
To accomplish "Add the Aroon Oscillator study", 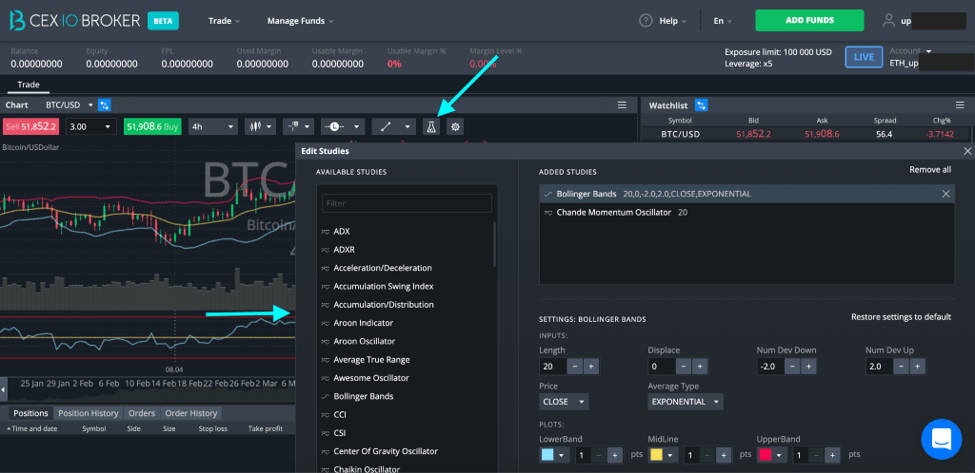I will (x=364, y=341).
